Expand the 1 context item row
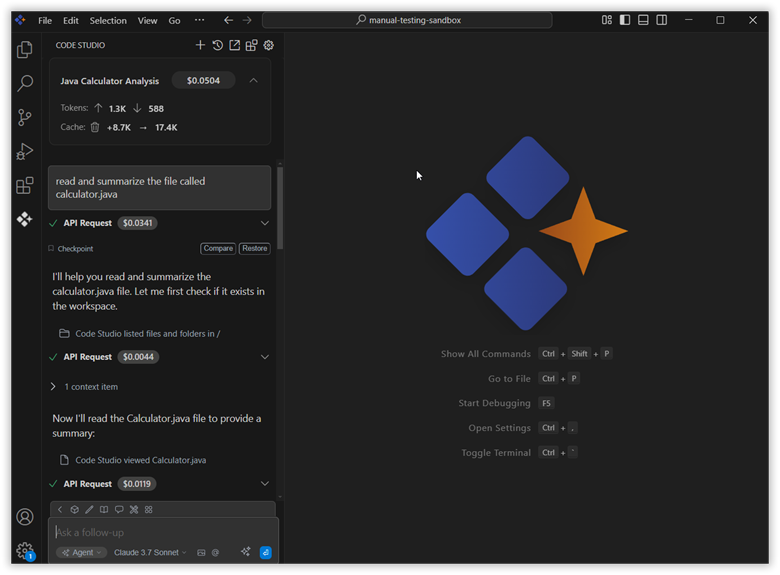The image size is (780, 575). (53, 387)
